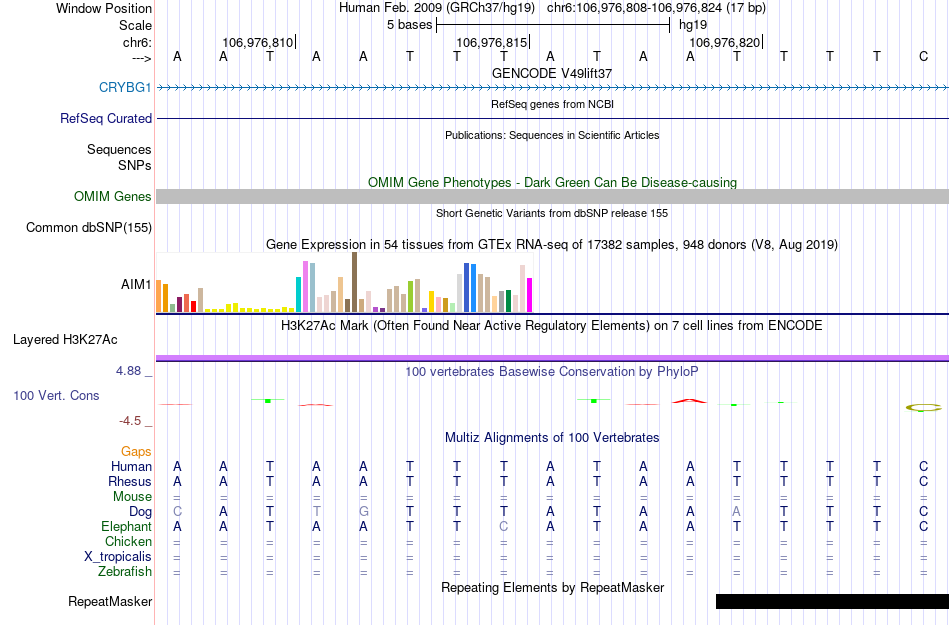The image size is (950, 625).
Task: Open the RefSeq Curated track label
Action: point(105,119)
